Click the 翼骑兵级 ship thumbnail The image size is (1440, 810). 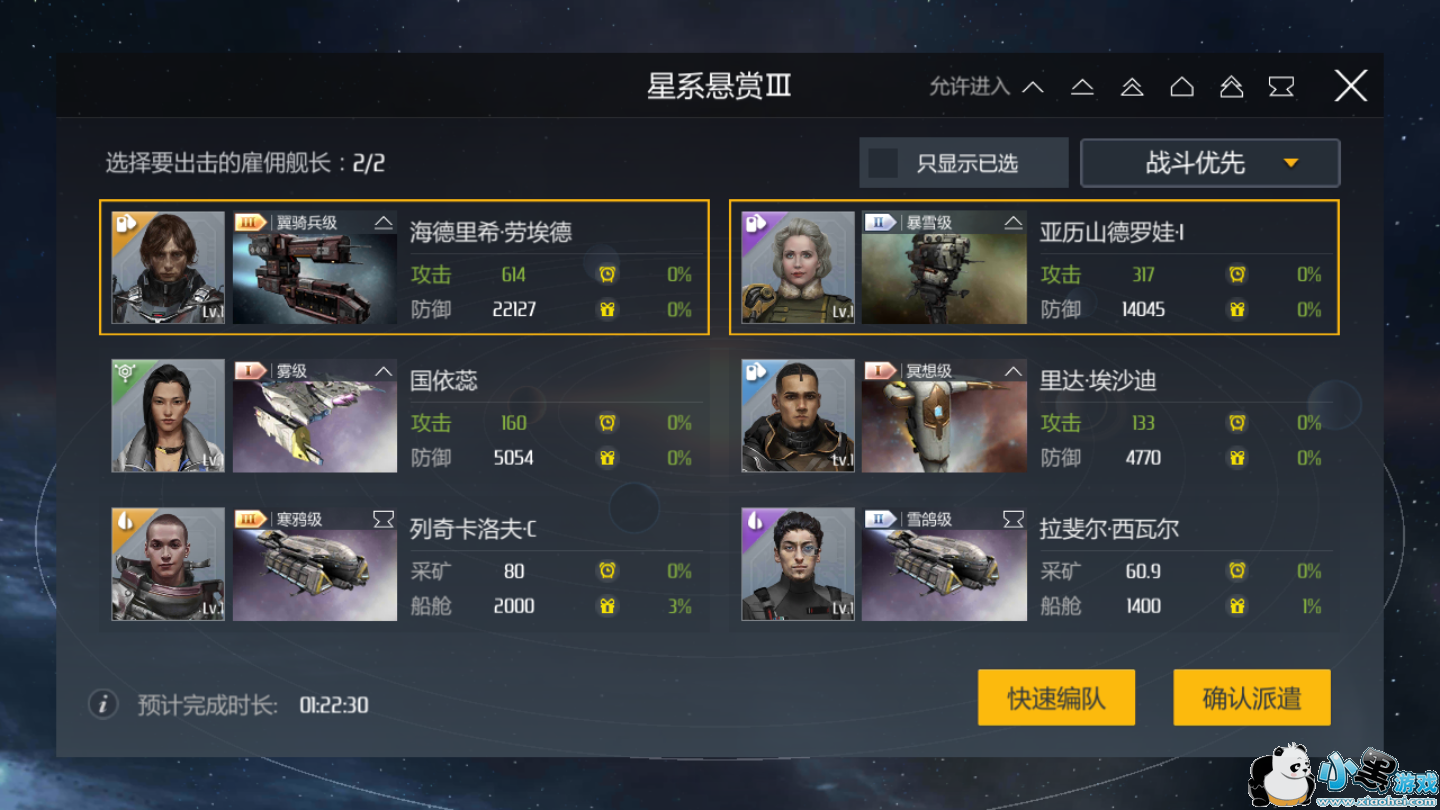[x=315, y=267]
